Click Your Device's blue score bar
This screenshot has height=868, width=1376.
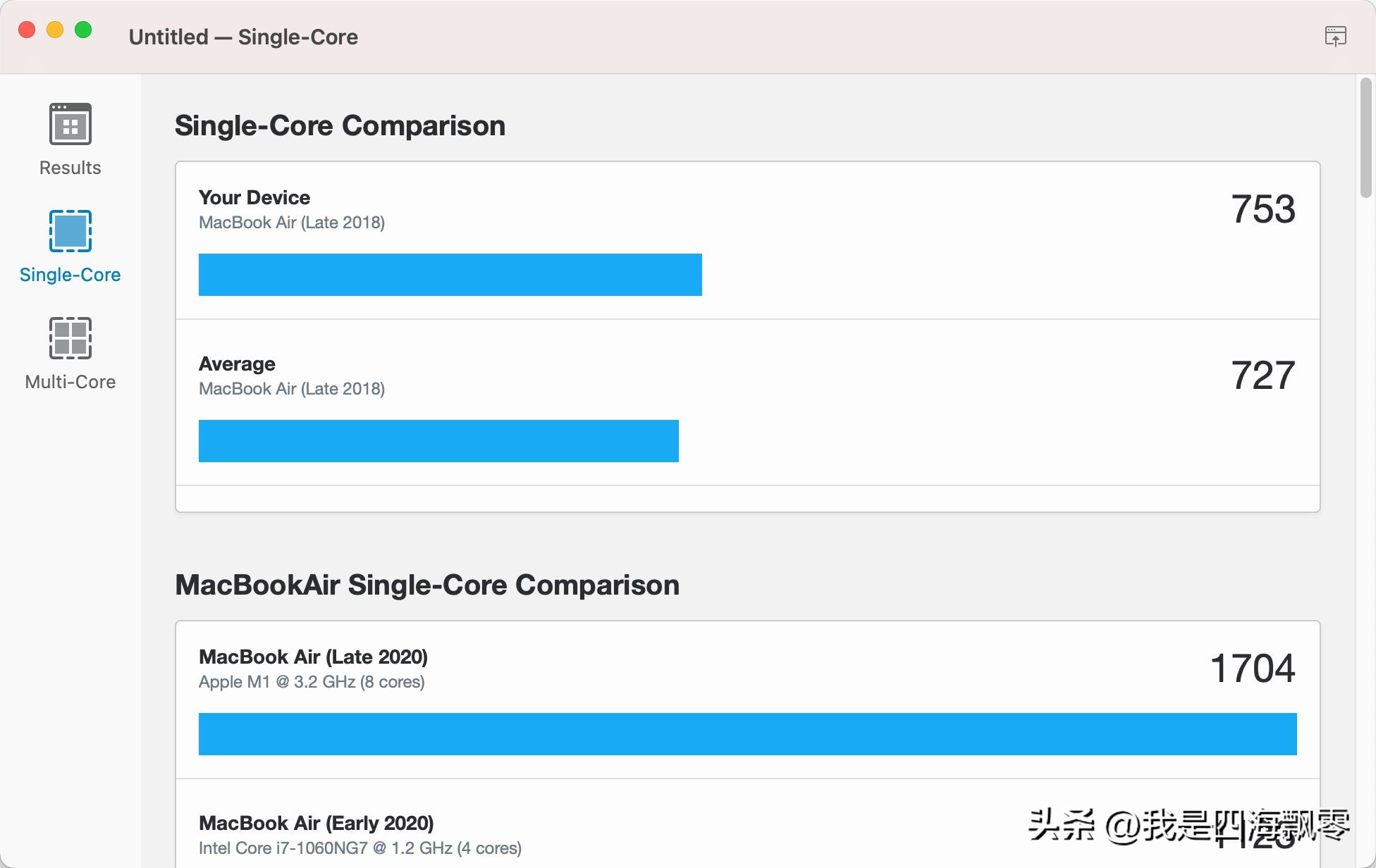pyautogui.click(x=450, y=274)
